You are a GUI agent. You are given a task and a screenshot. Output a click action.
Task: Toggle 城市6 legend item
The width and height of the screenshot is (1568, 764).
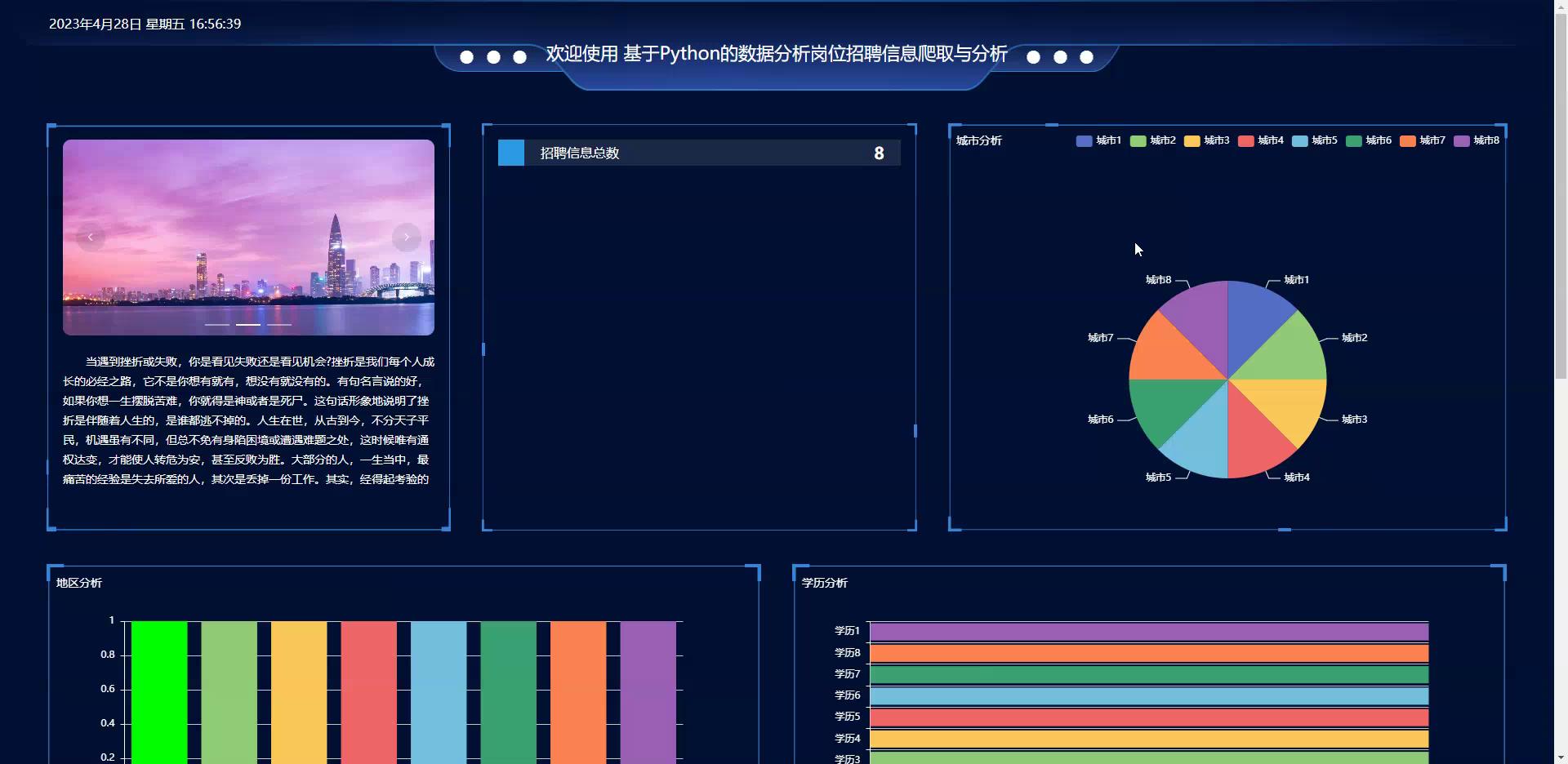point(1368,140)
